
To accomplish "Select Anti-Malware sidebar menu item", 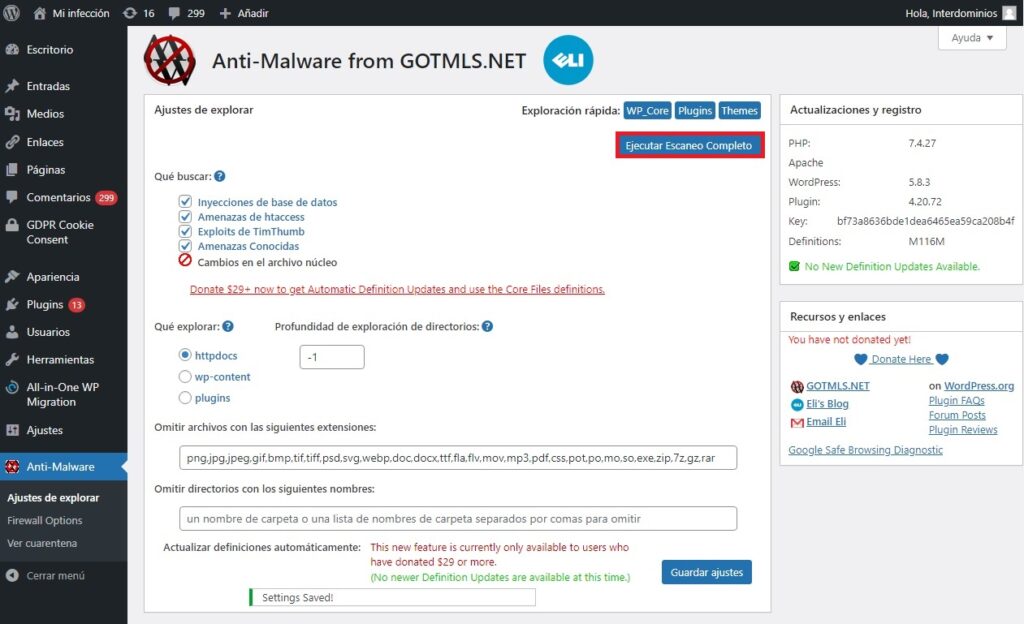I will tap(63, 467).
